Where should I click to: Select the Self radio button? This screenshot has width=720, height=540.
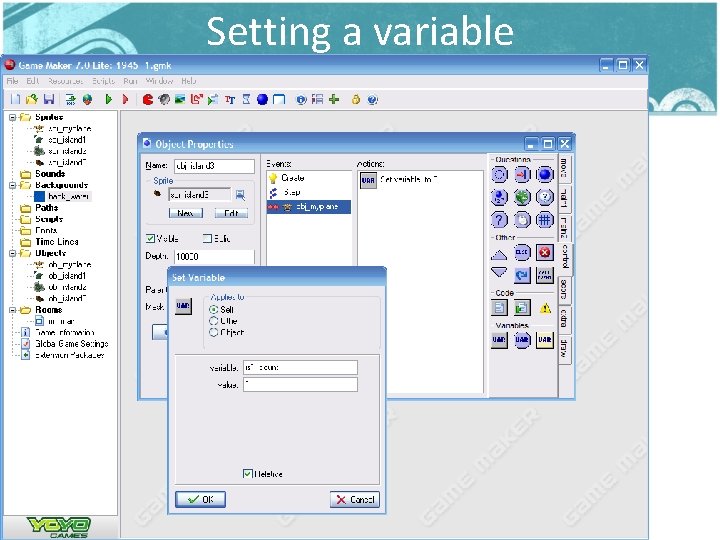pyautogui.click(x=214, y=309)
